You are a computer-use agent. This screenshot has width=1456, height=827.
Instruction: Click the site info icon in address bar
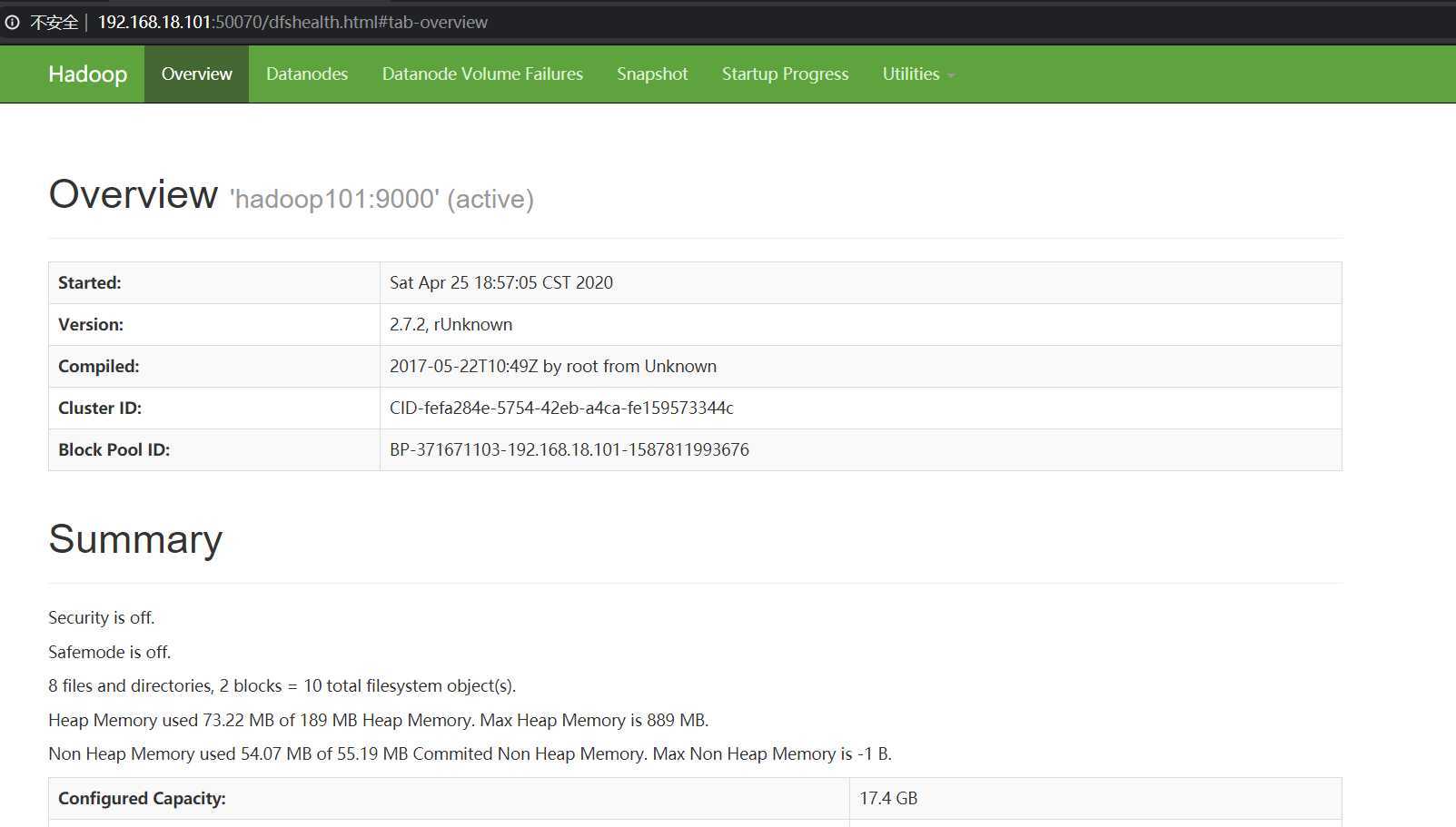[12, 22]
